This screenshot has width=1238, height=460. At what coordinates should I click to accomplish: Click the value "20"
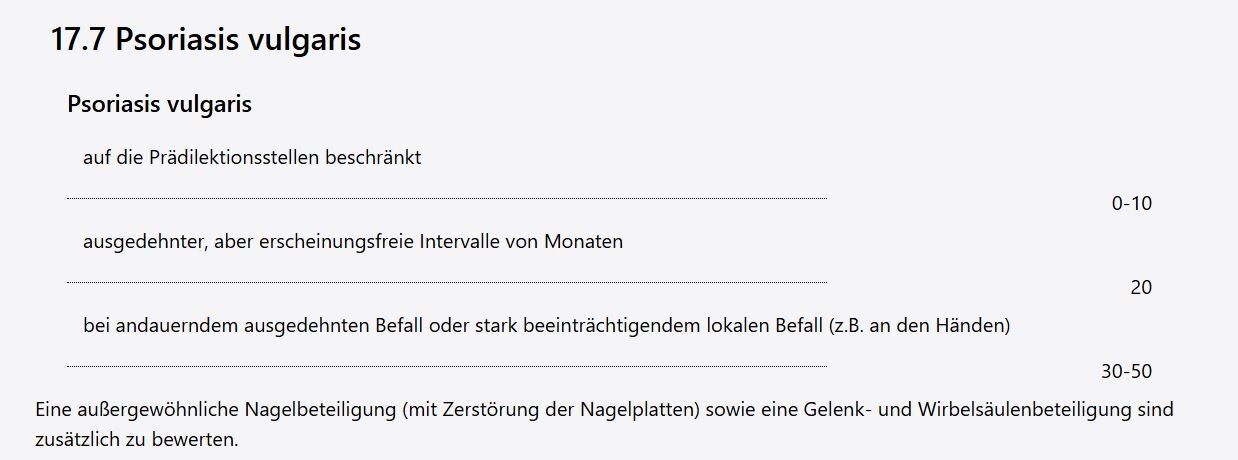coord(1141,288)
